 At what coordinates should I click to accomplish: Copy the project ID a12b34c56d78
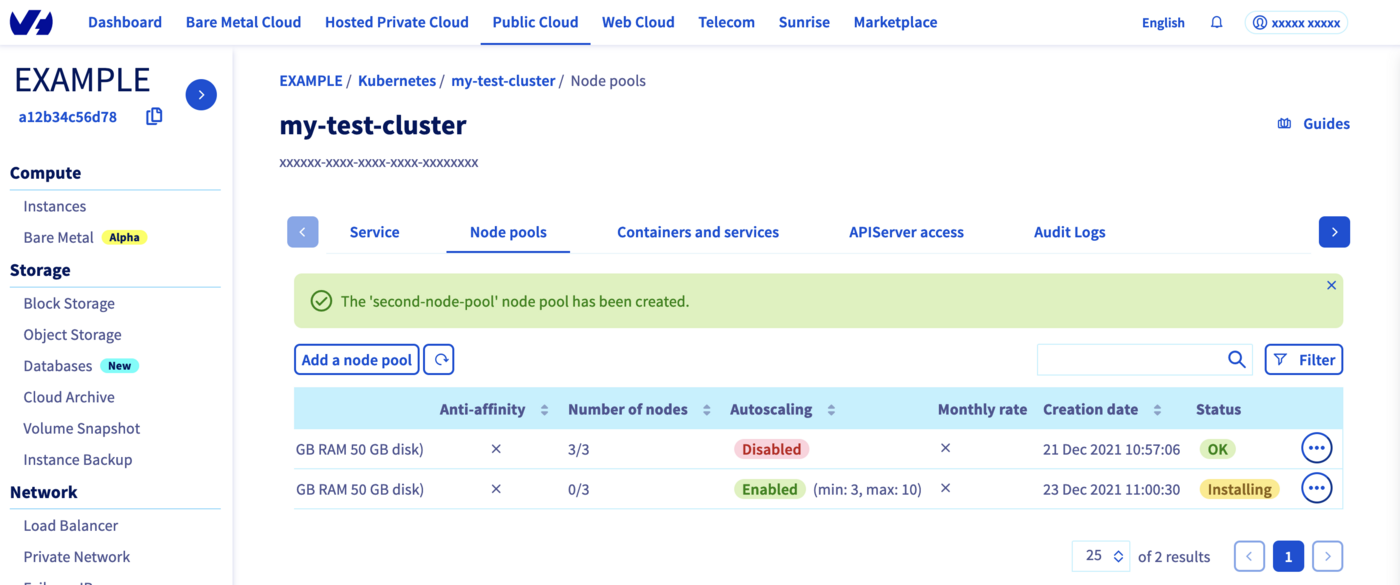point(154,117)
